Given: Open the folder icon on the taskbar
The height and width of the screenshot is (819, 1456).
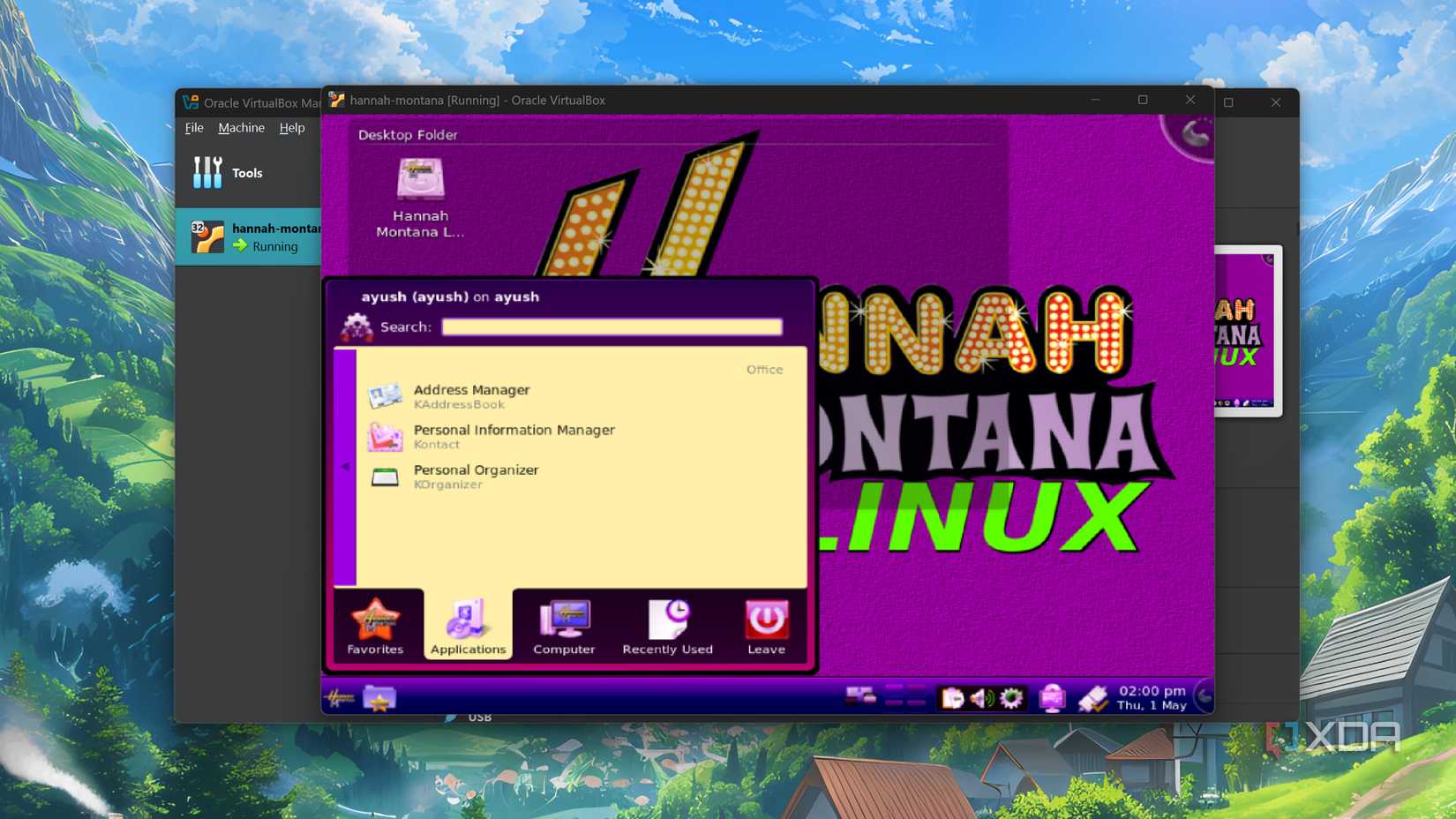Looking at the screenshot, I should point(379,697).
